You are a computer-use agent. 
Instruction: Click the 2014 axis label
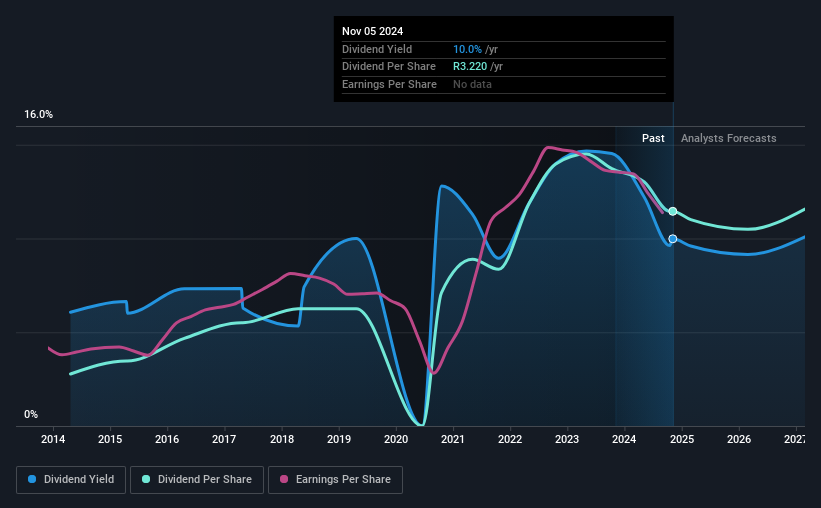[x=53, y=439]
